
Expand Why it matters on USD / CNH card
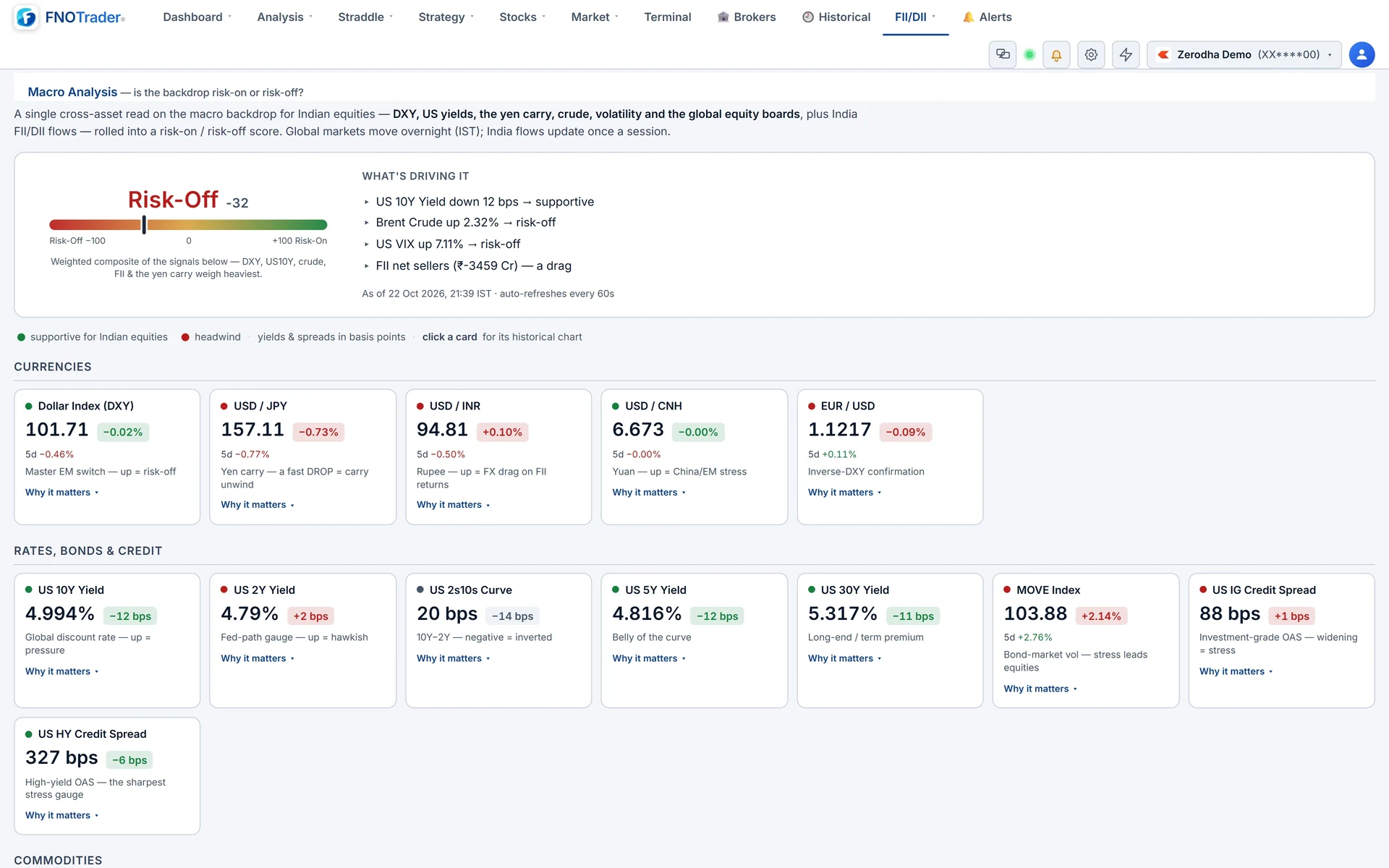649,493
